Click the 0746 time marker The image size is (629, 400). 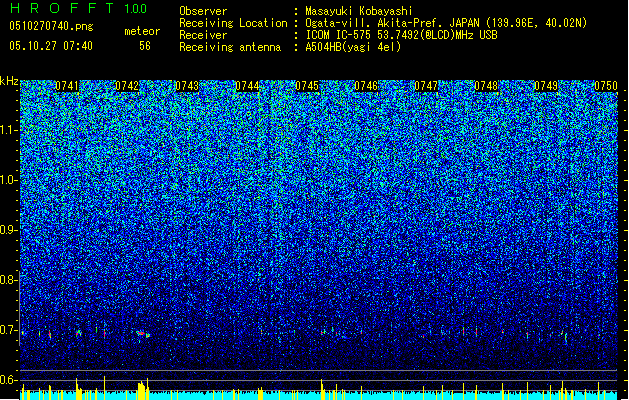(366, 86)
